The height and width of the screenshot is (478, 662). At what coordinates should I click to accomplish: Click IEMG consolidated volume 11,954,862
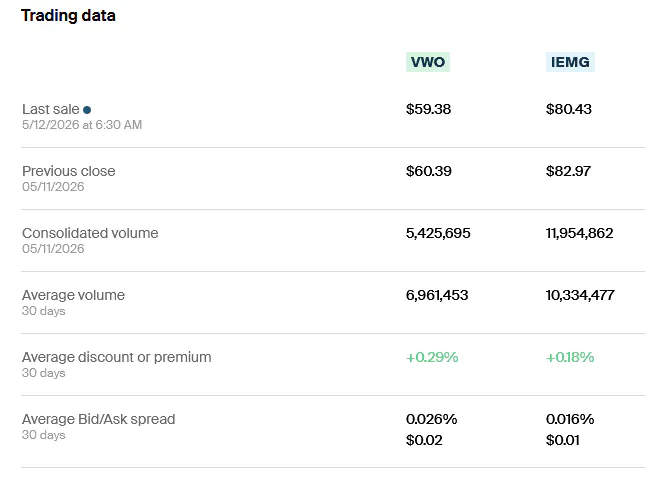click(x=579, y=233)
